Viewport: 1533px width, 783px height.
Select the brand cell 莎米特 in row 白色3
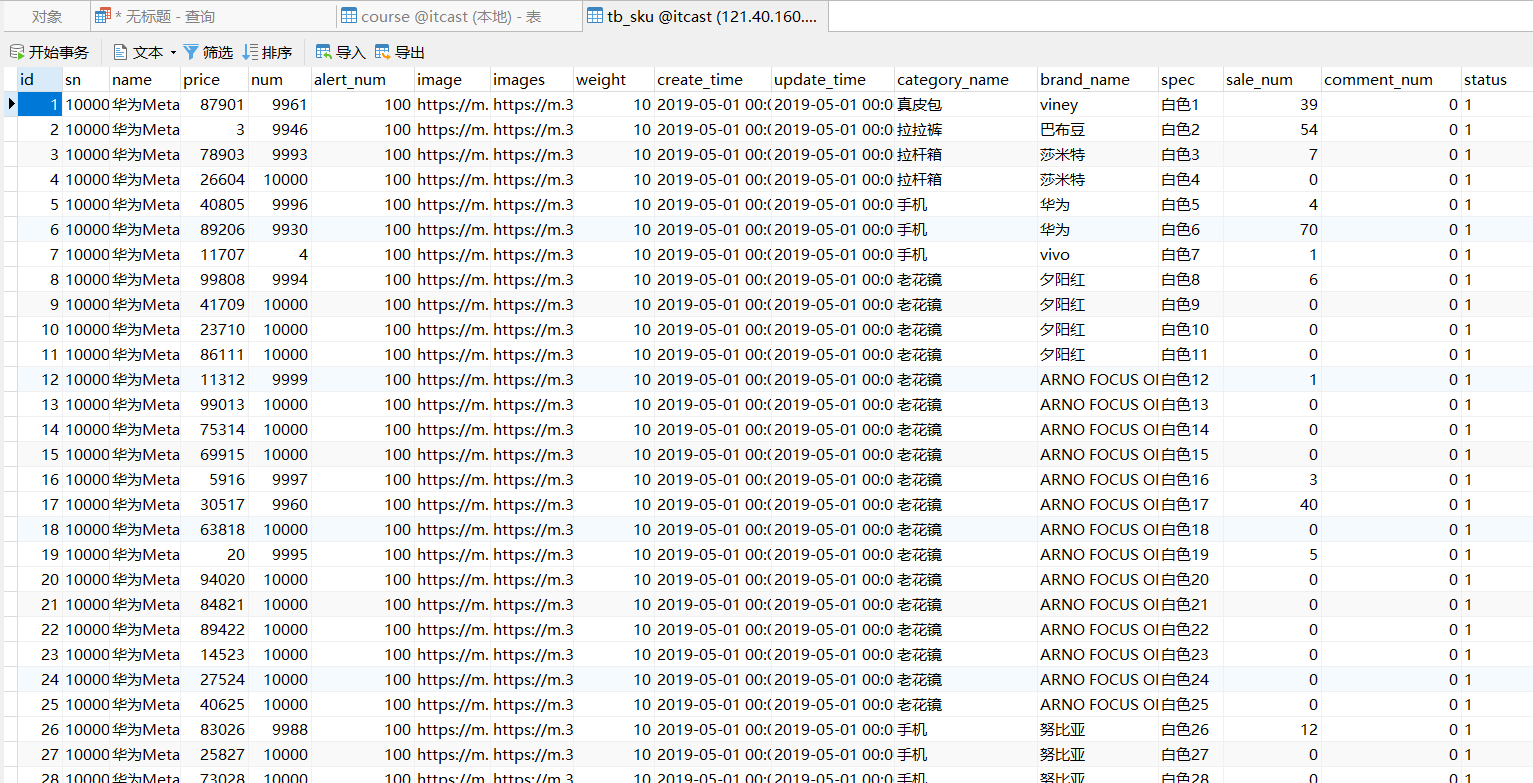click(x=1098, y=154)
